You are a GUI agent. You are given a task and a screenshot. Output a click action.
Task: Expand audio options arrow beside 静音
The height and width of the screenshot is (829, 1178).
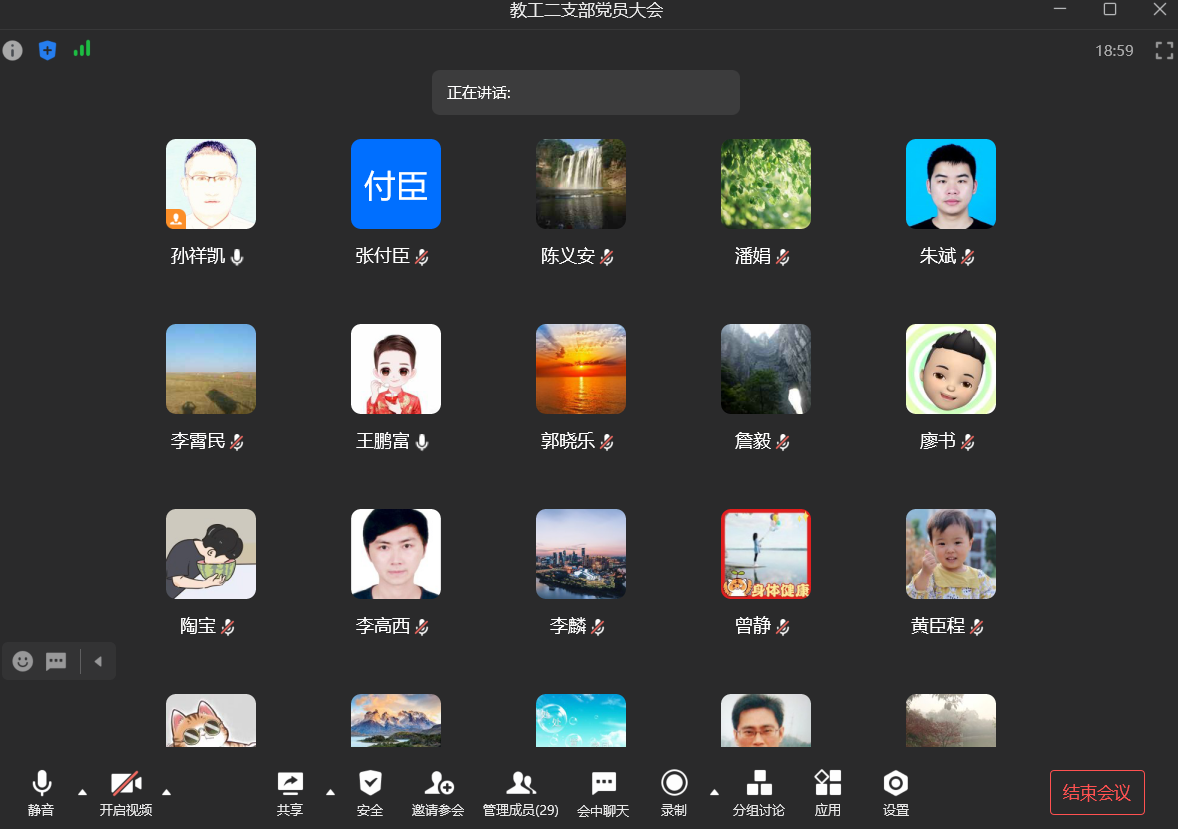pos(82,792)
